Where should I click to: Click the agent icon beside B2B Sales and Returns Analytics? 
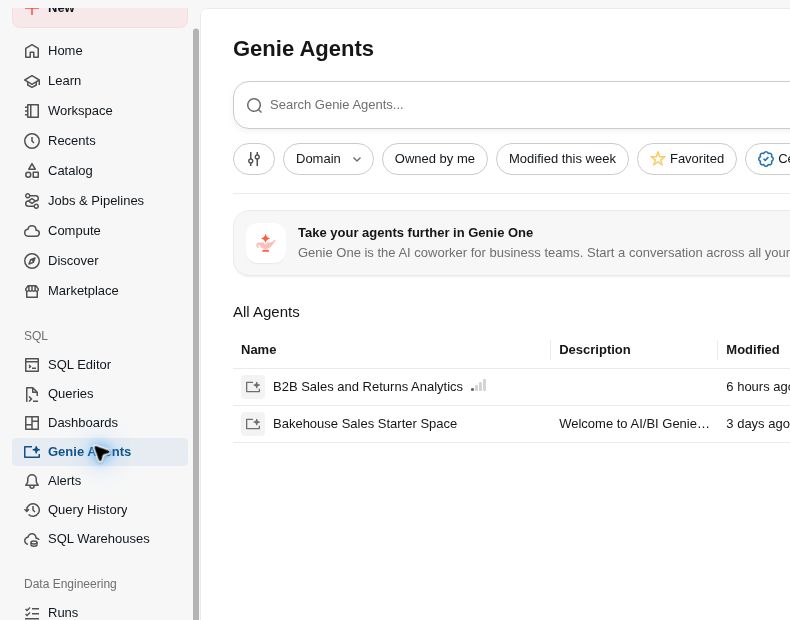tap(253, 387)
